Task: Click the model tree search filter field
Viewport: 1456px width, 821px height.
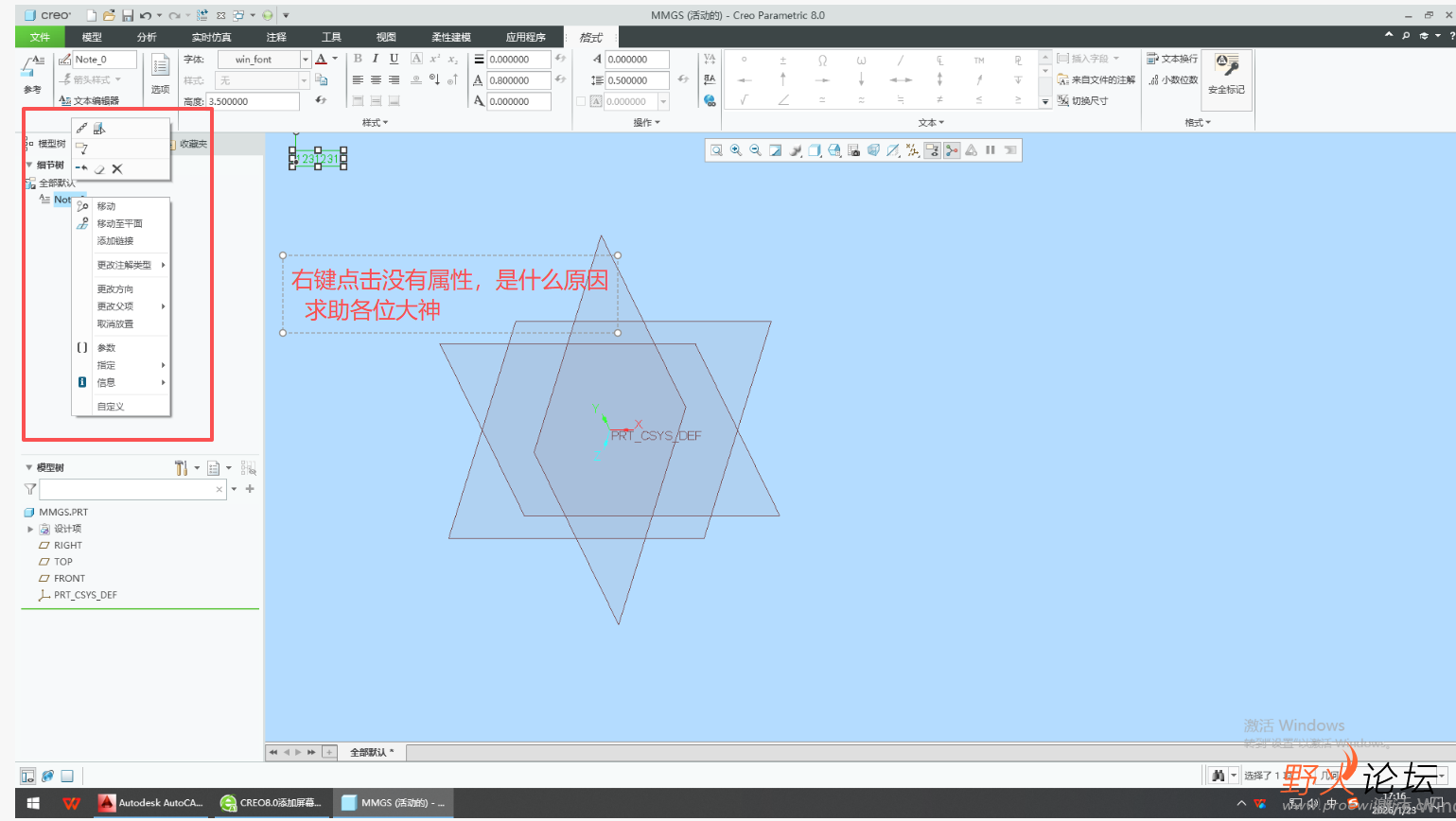Action: [132, 489]
